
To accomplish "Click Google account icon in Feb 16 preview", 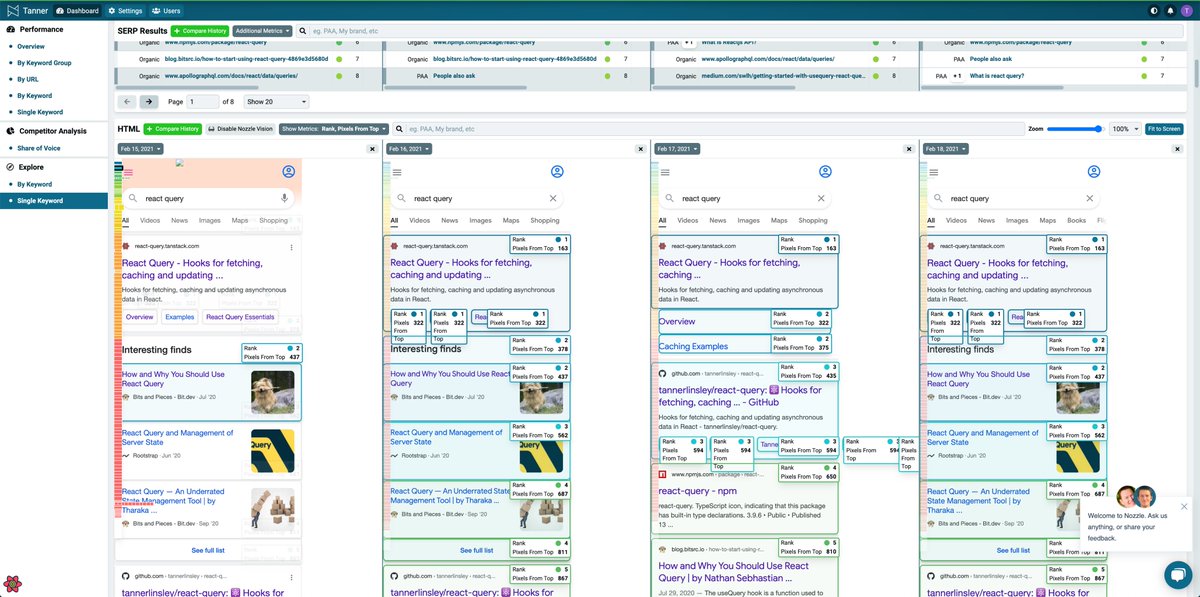I will 557,172.
